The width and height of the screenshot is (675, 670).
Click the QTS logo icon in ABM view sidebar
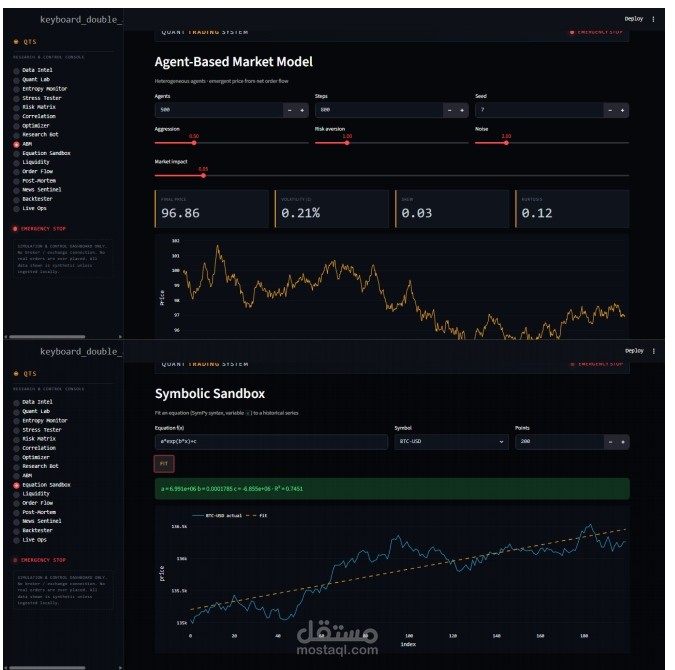16,42
